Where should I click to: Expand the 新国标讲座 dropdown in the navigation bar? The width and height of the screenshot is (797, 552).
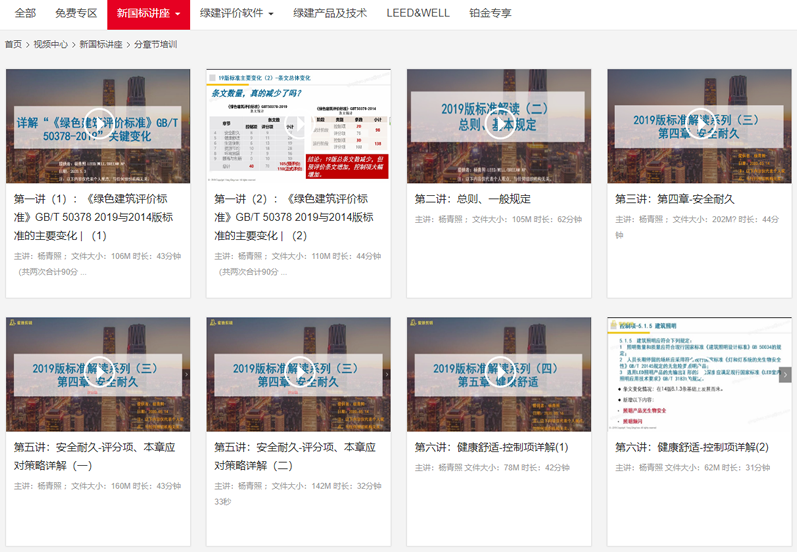click(x=148, y=14)
